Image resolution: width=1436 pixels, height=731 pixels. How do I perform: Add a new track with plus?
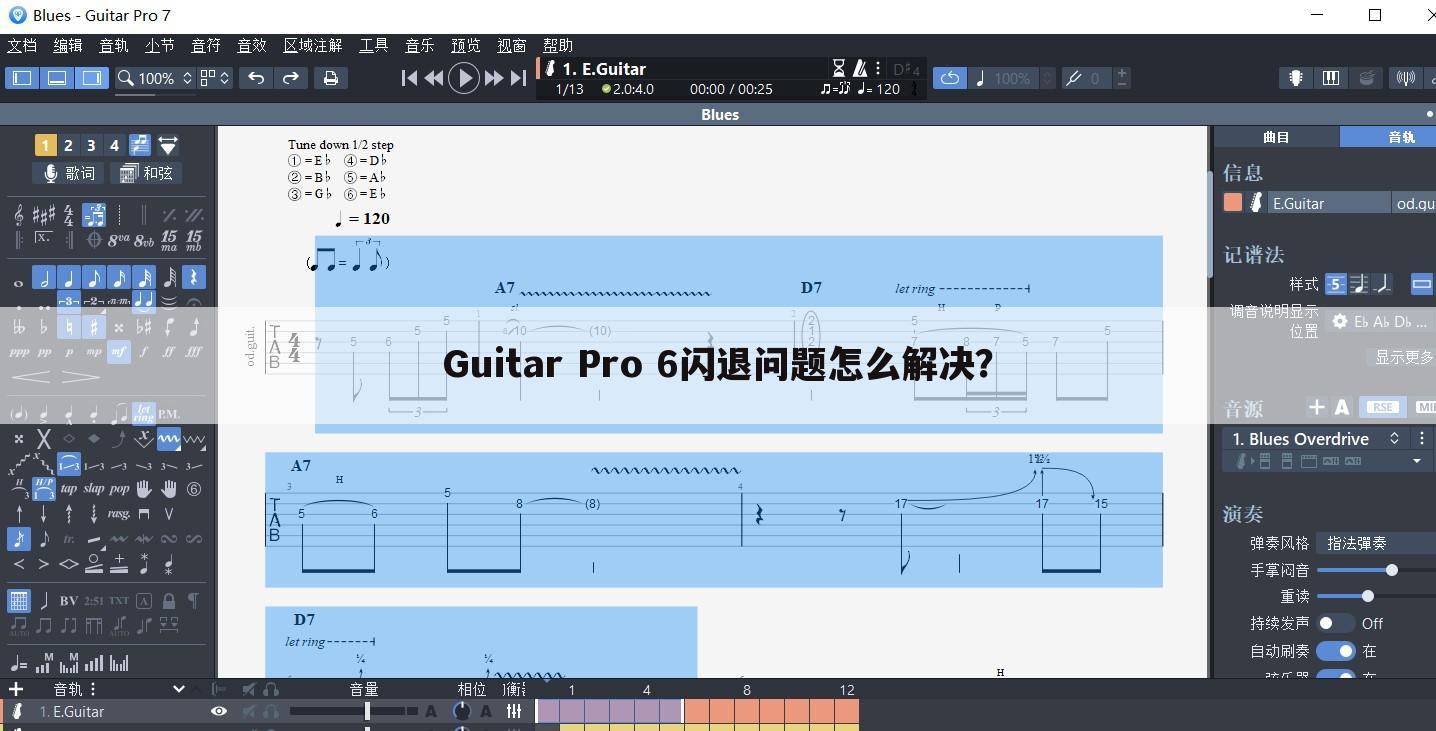[16, 689]
